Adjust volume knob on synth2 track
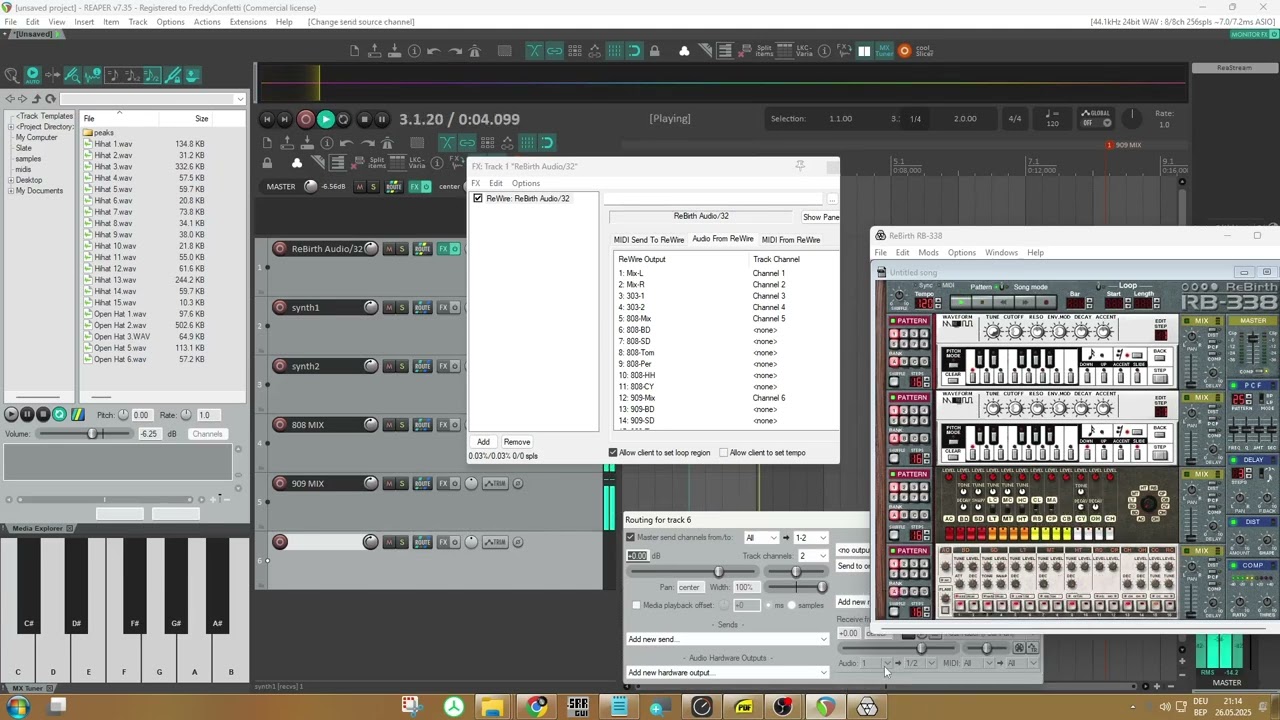This screenshot has width=1280, height=720. 371,366
